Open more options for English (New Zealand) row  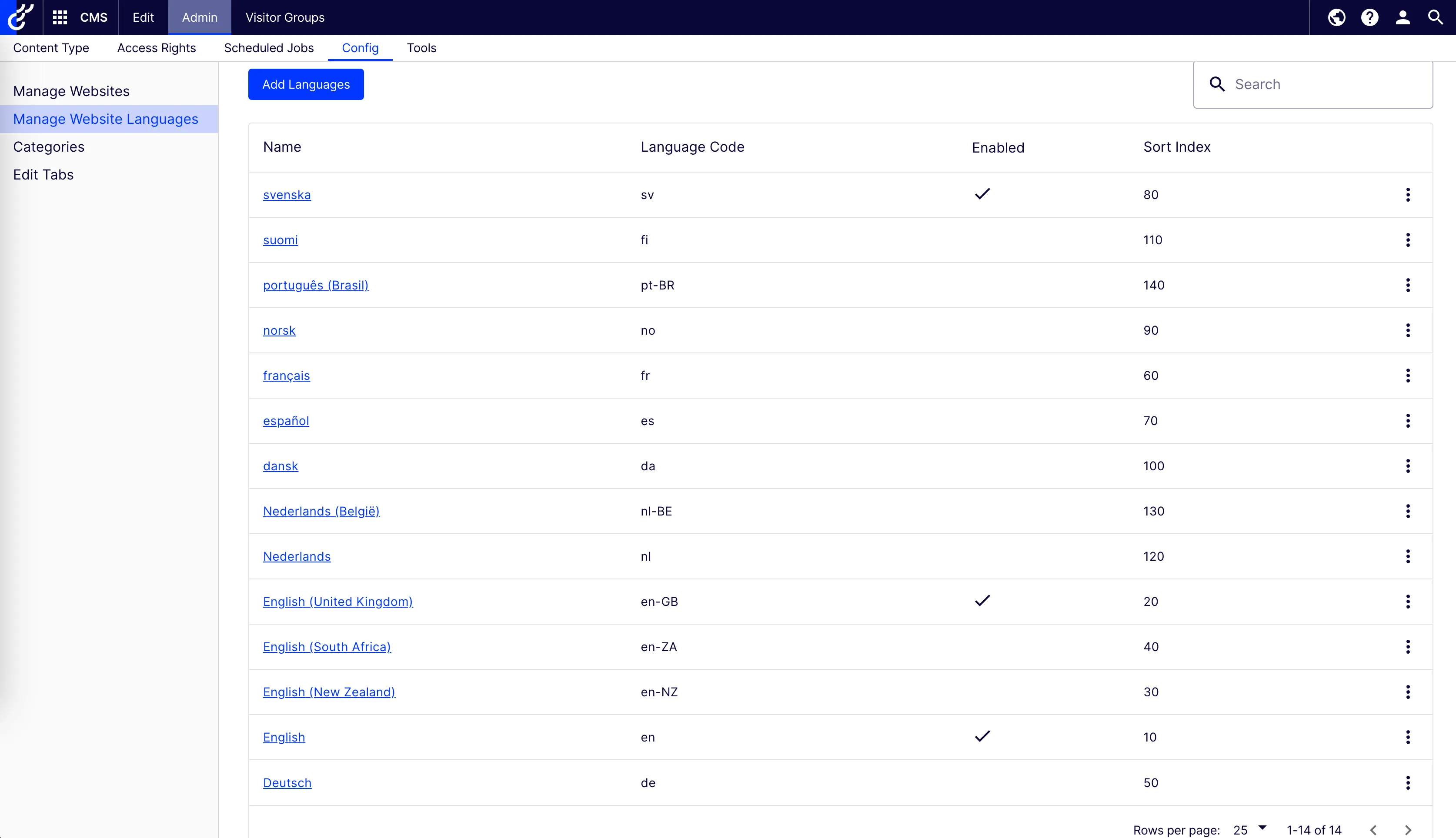click(1408, 692)
